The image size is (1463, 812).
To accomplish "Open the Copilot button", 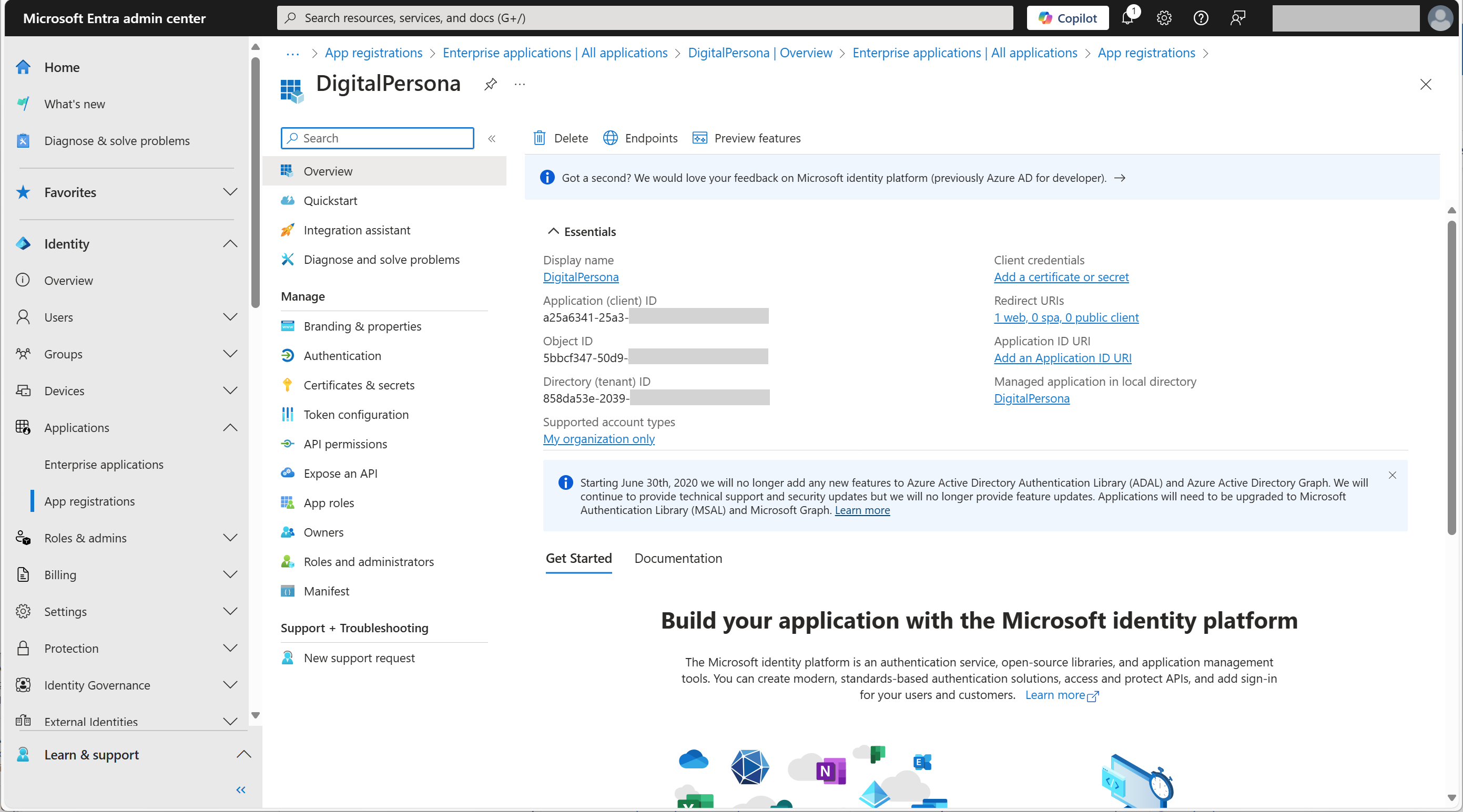I will (1067, 18).
